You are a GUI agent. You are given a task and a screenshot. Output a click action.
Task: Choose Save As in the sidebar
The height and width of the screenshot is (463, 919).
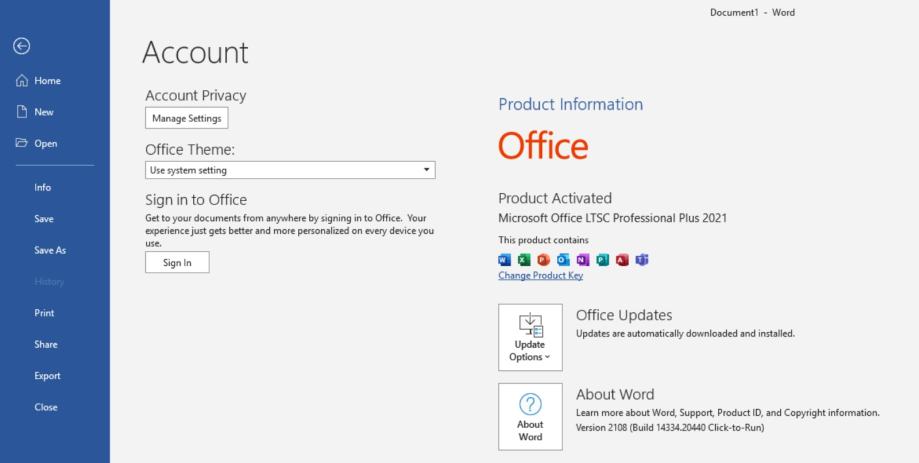click(50, 250)
